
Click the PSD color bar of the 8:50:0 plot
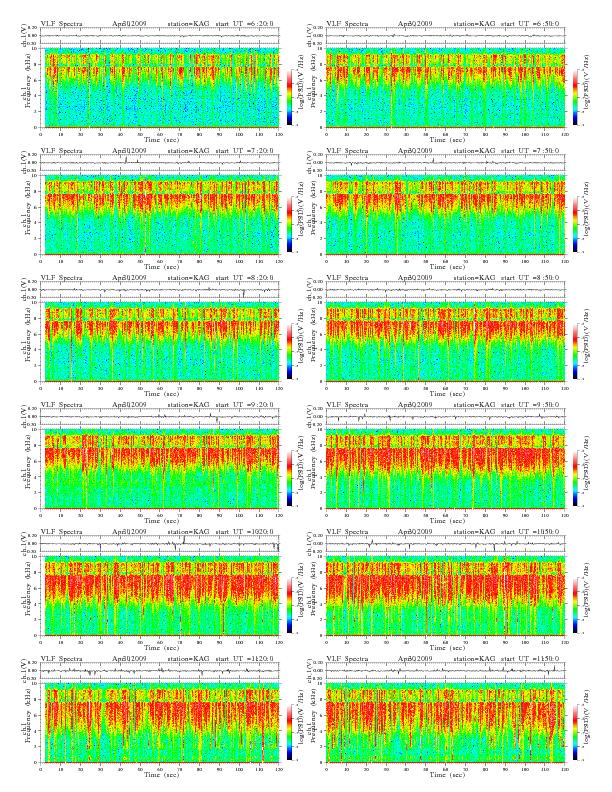576,351
